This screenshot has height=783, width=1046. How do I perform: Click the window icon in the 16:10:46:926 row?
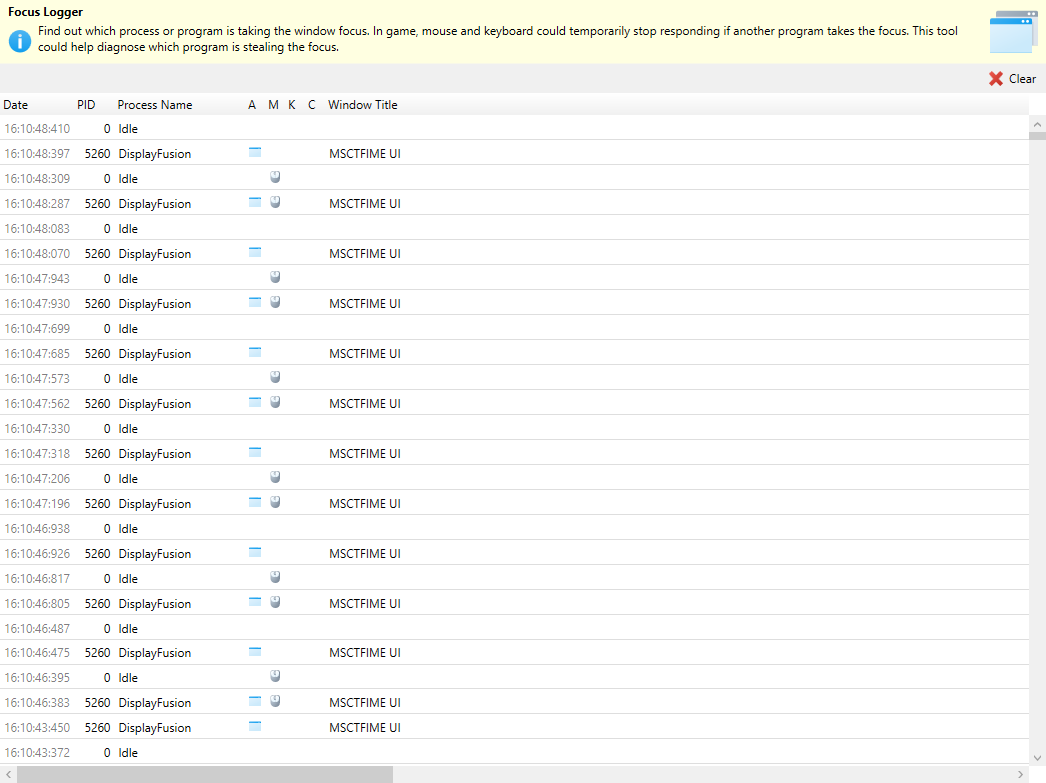pyautogui.click(x=255, y=552)
